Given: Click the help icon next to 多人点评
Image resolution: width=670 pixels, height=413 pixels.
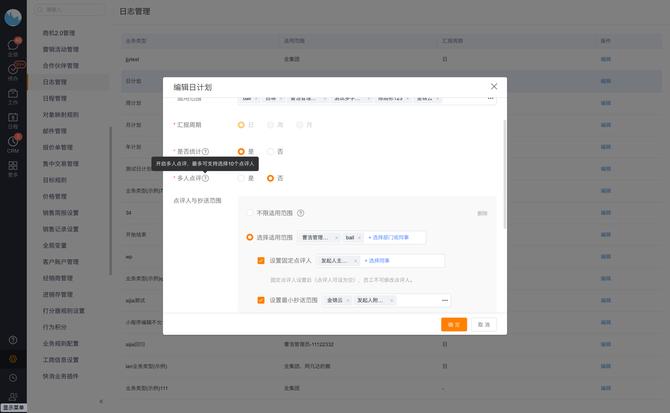Looking at the screenshot, I should (x=206, y=178).
